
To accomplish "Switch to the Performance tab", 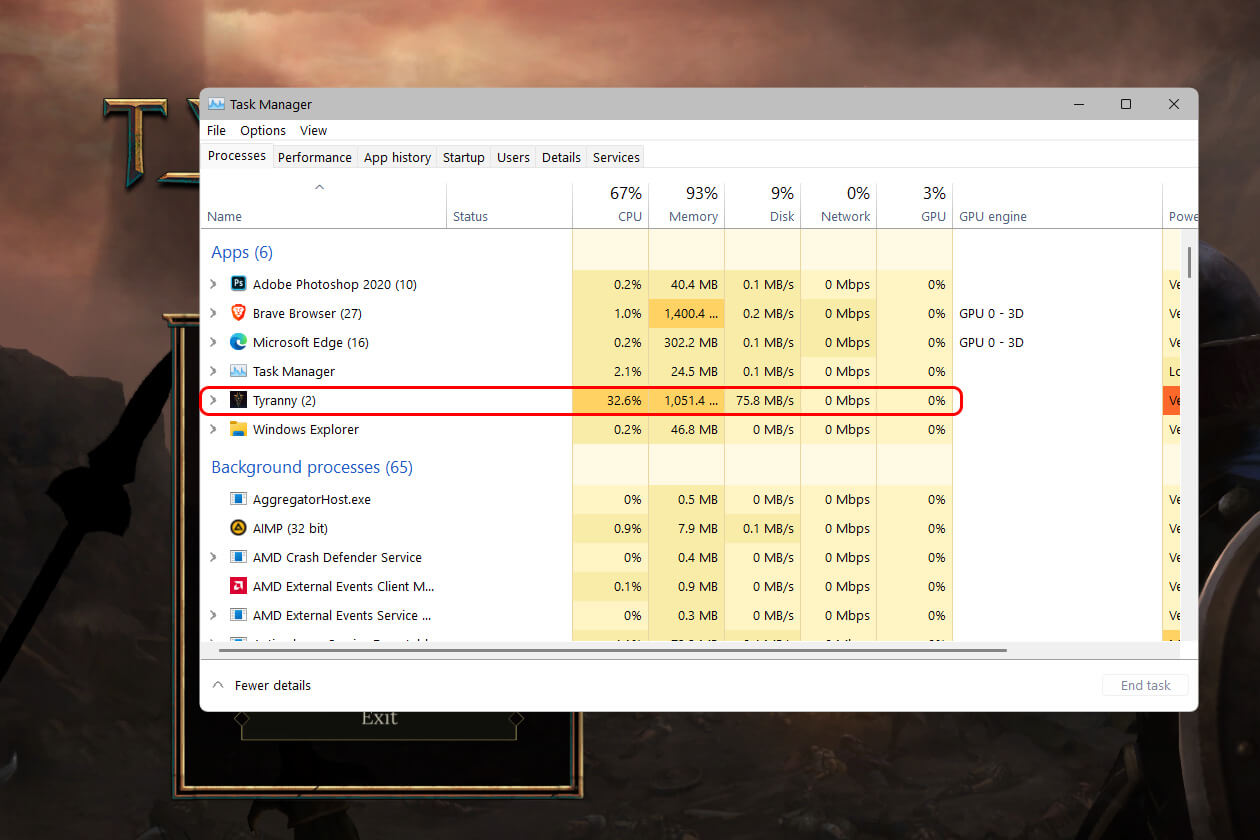I will coord(315,157).
